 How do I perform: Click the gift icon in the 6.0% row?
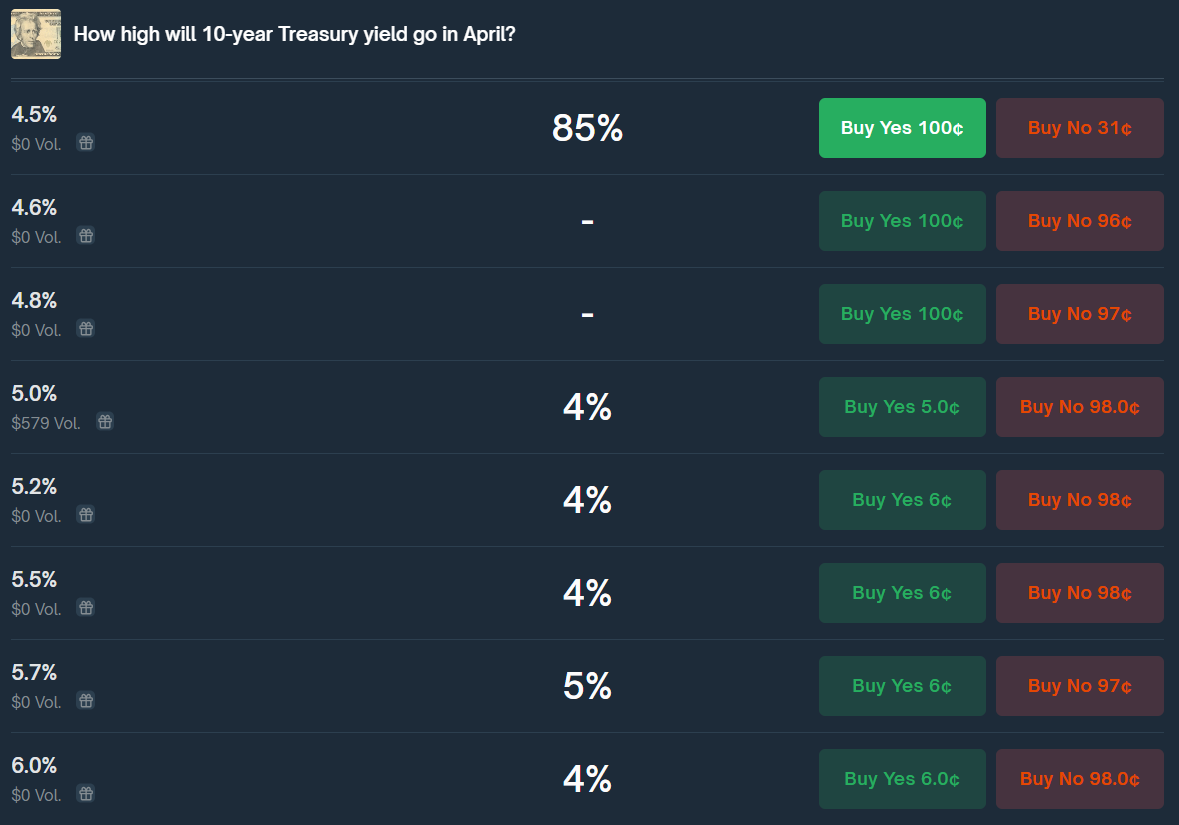click(x=86, y=794)
